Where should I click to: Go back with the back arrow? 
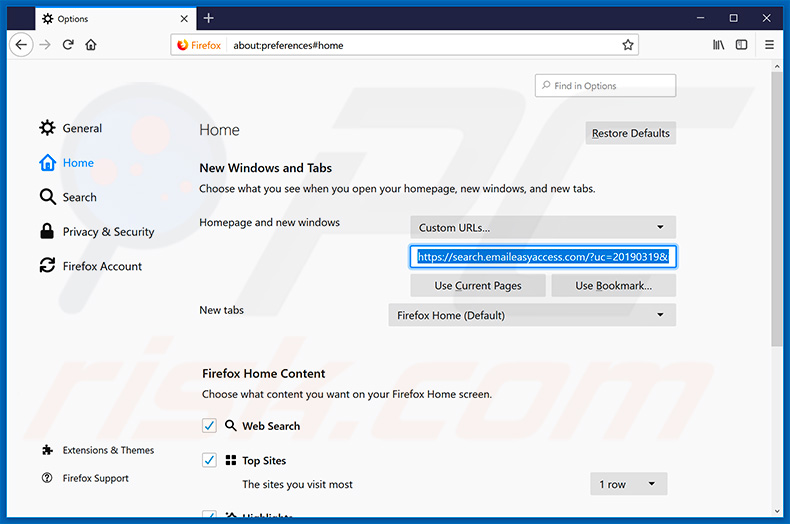tap(21, 45)
